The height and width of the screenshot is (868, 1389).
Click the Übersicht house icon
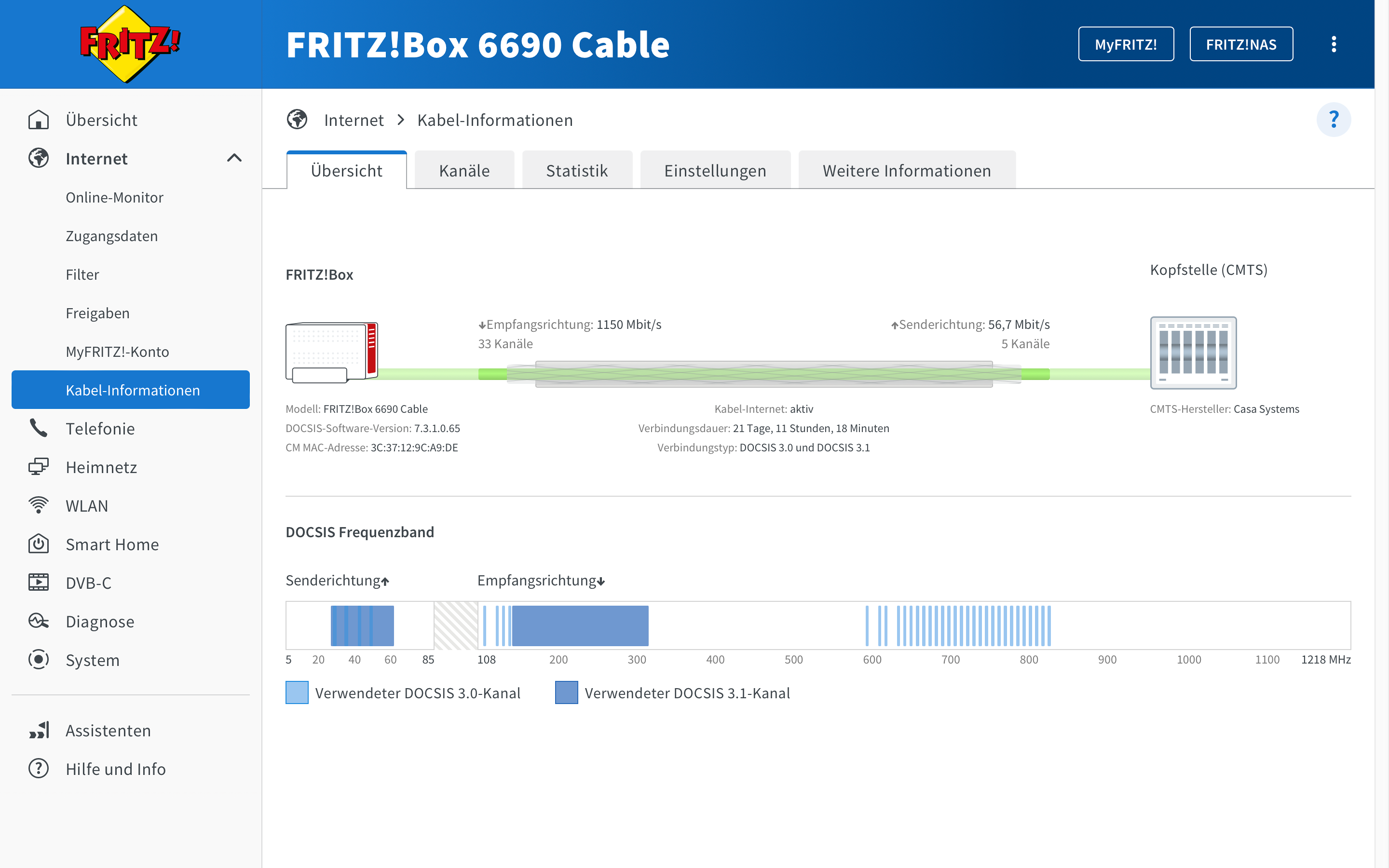click(39, 120)
